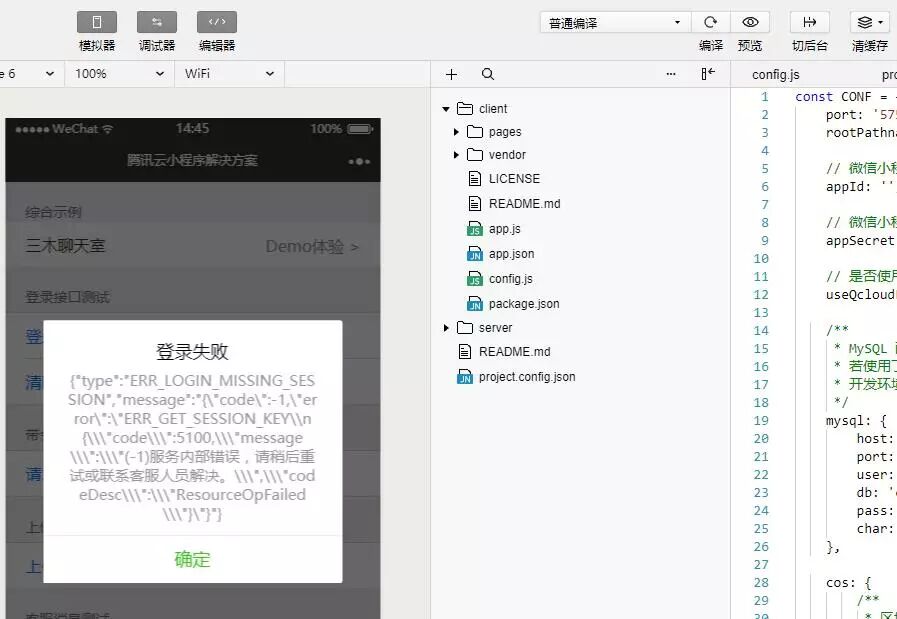The image size is (897, 619).
Task: Collapse the file tree panel
Action: 708,74
